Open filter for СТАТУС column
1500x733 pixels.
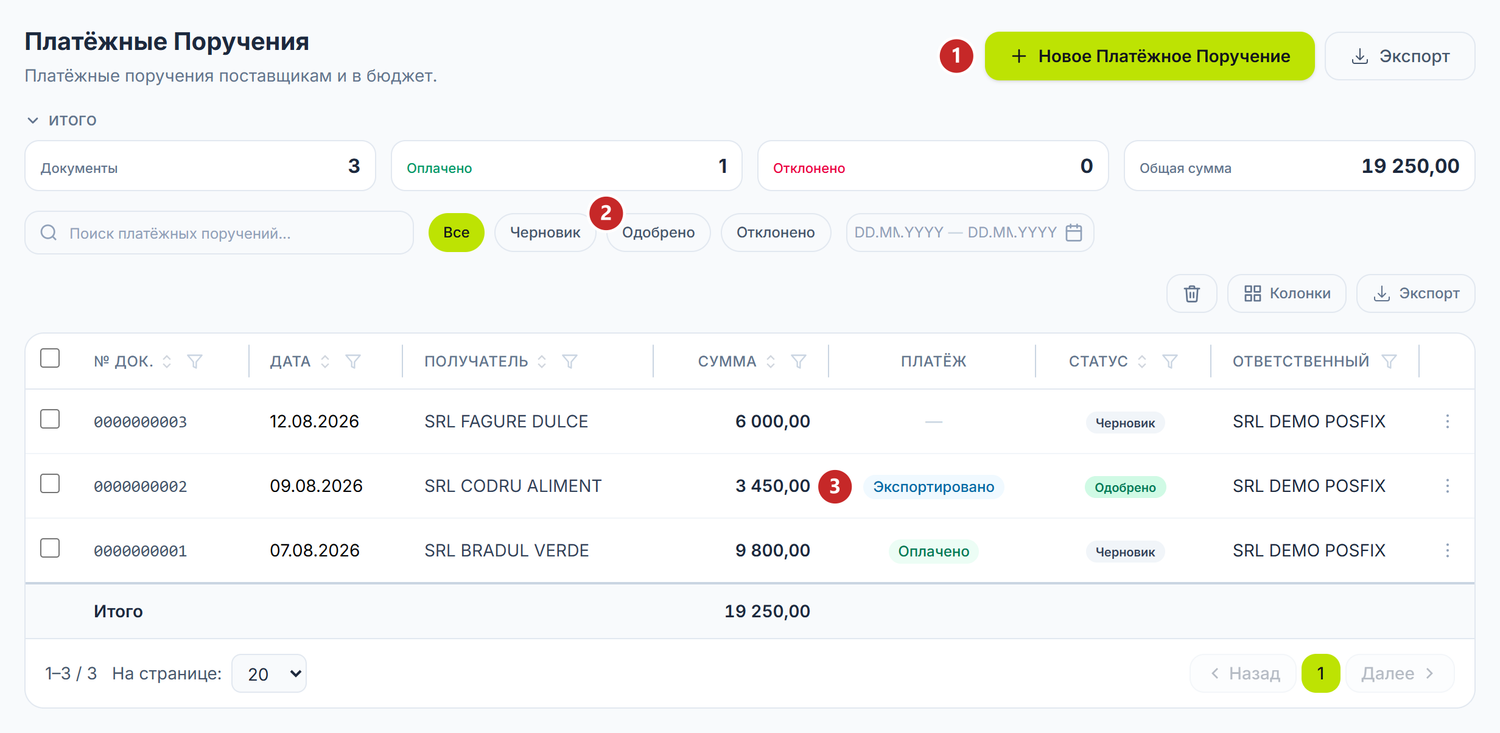[1170, 362]
